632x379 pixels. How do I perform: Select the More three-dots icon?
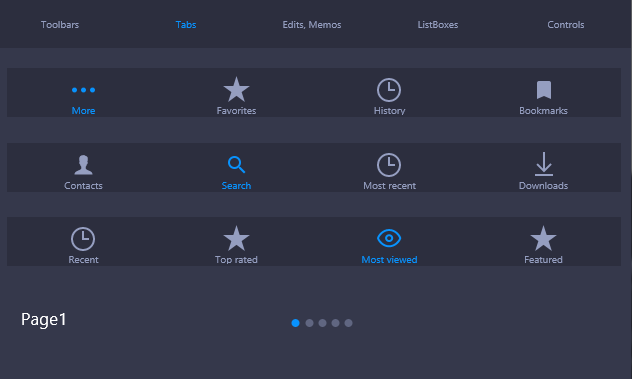83,90
